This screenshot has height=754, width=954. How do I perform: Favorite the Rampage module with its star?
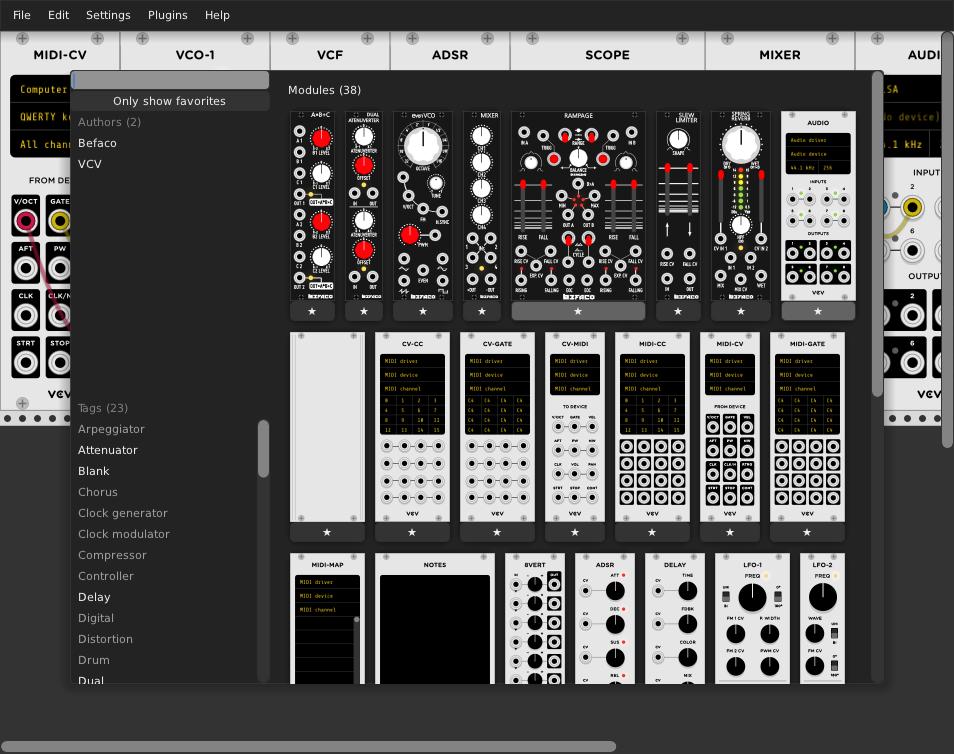pyautogui.click(x=577, y=311)
